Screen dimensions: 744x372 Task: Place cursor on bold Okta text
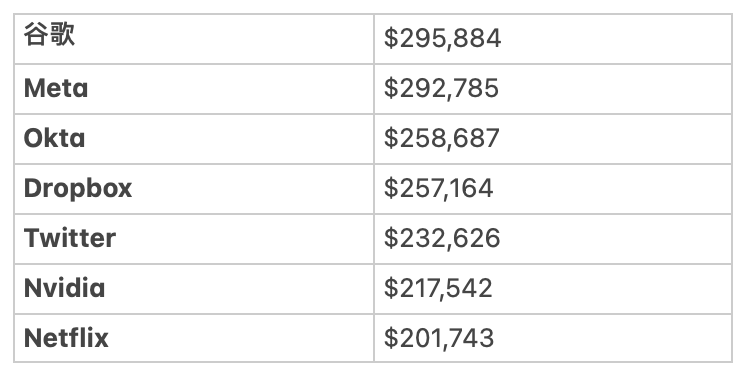pyautogui.click(x=55, y=139)
